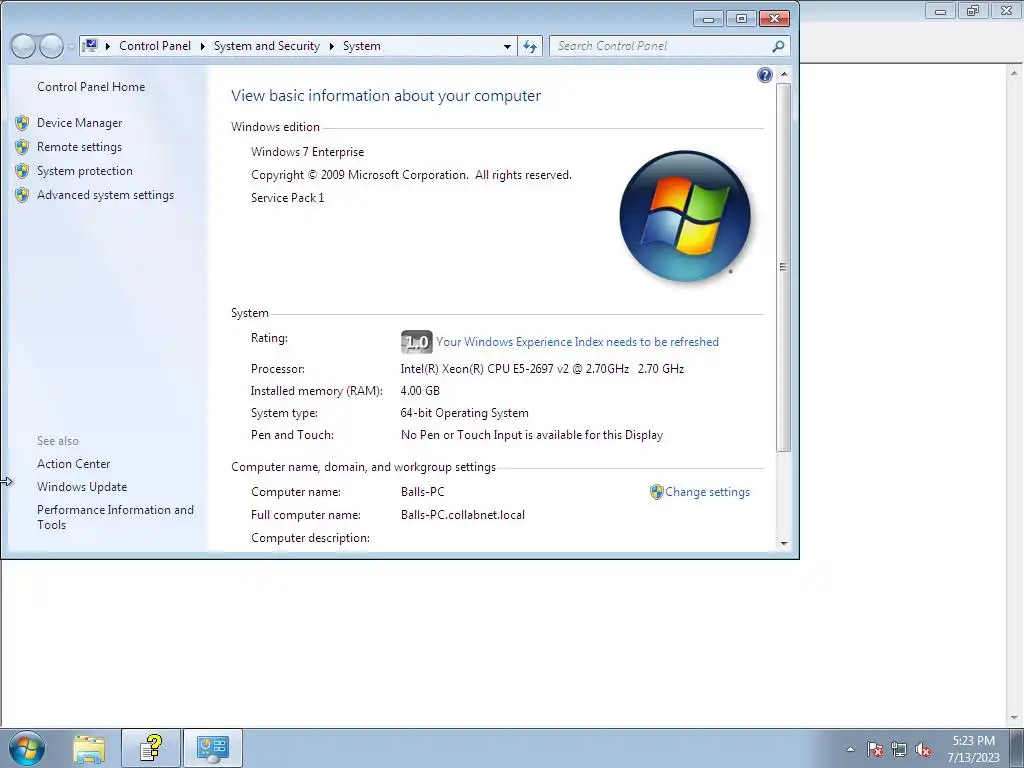Open System protection link
The image size is (1024, 768).
[x=85, y=171]
